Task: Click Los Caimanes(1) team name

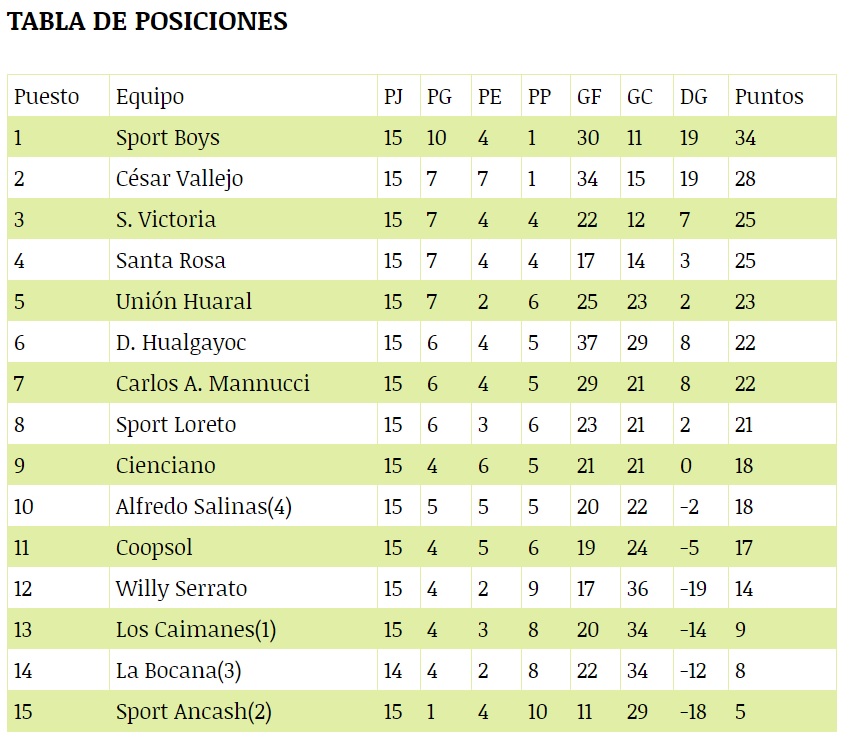Action: coord(195,630)
